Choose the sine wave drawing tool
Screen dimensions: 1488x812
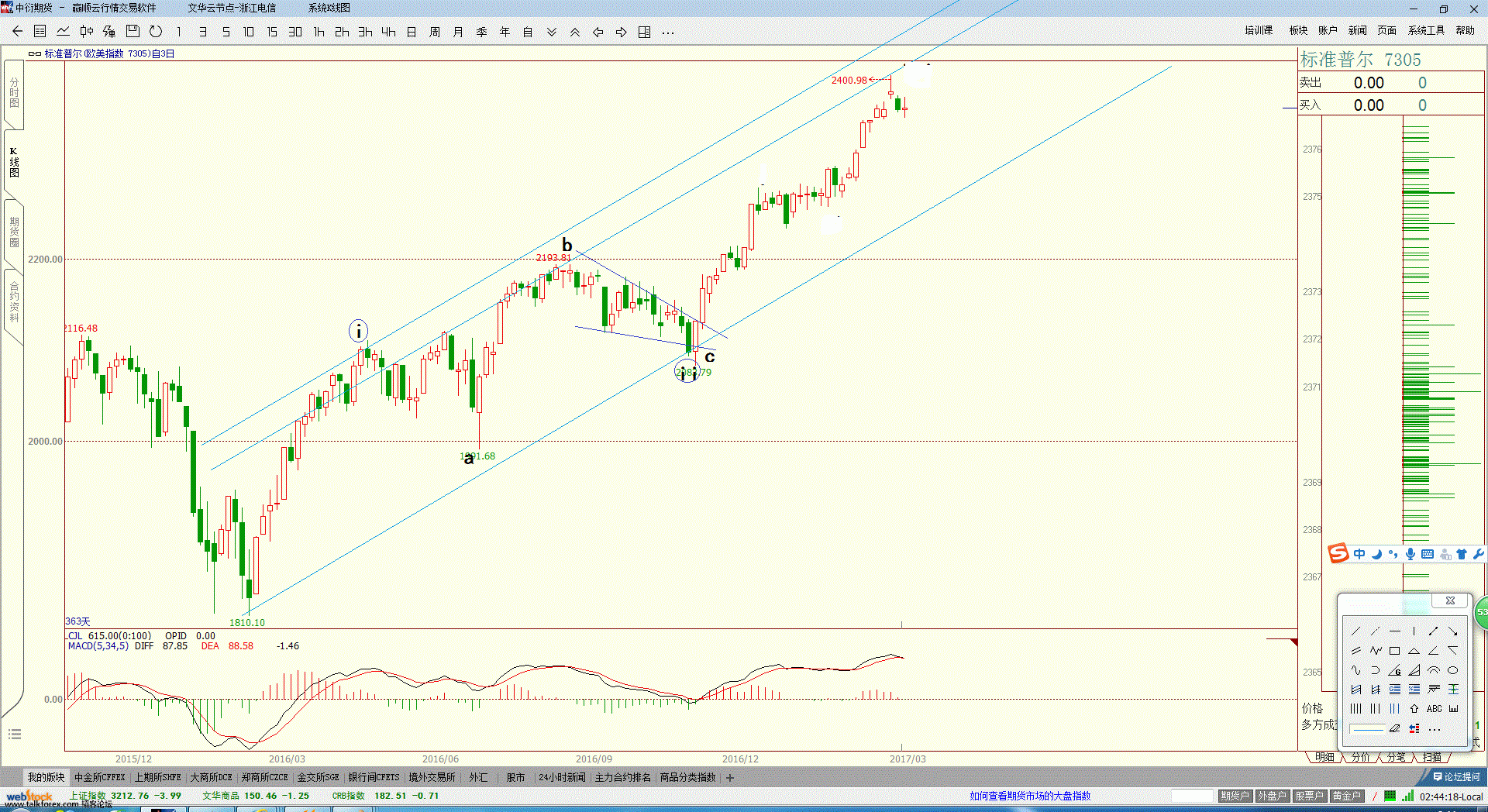click(1355, 670)
